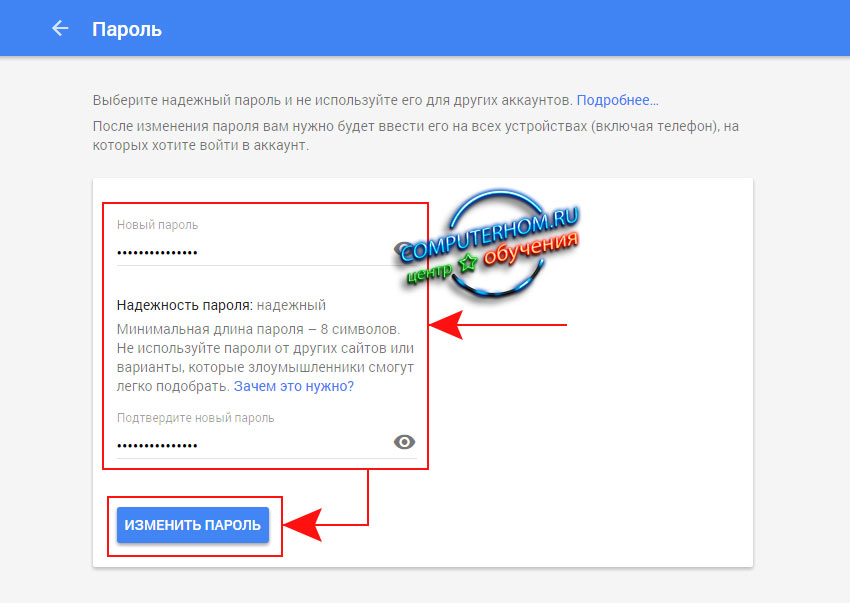Screen dimensions: 850x603
Task: Click the Подтвердите новый пароль label
Action: click(x=195, y=418)
